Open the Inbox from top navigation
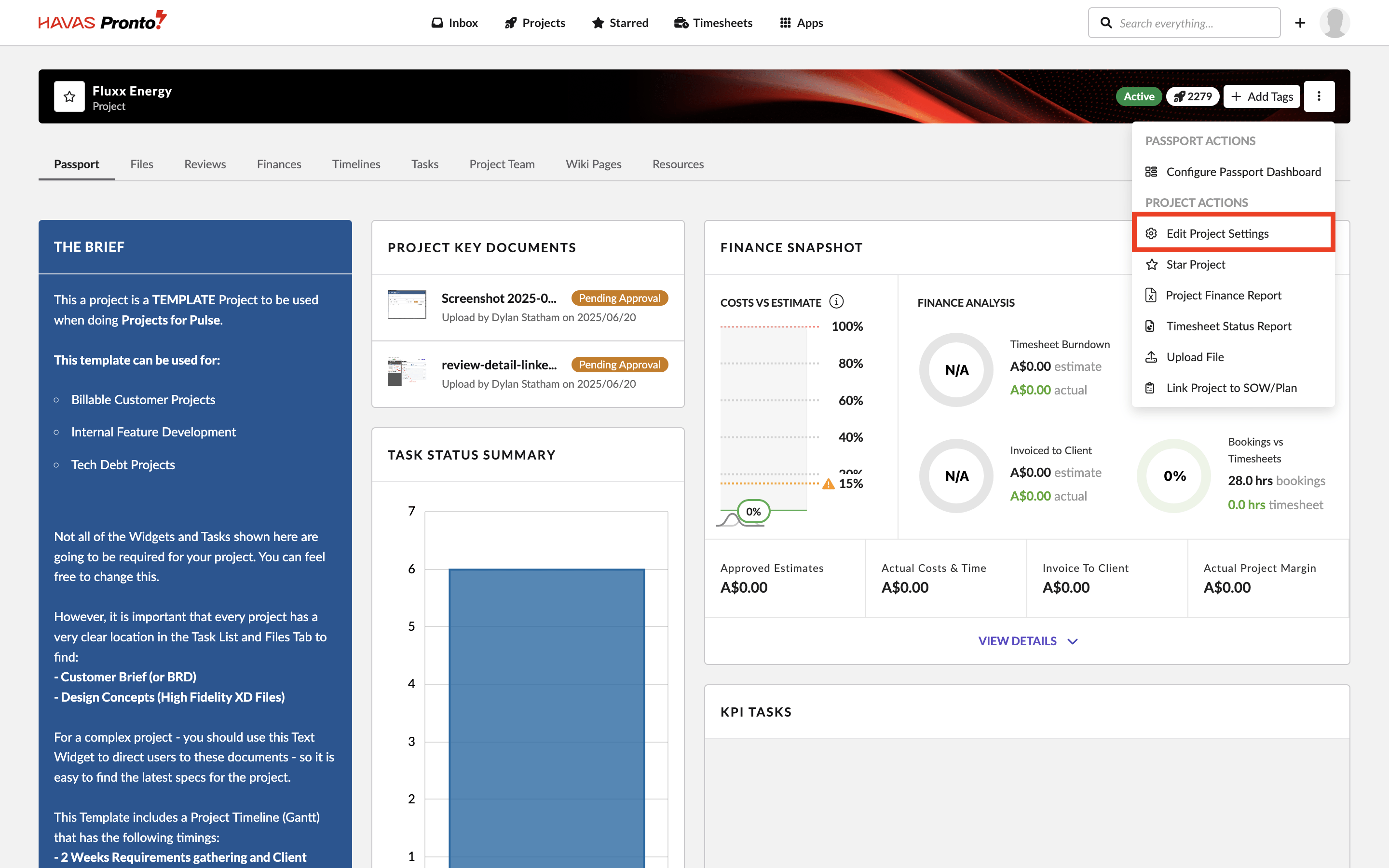This screenshot has height=868, width=1389. coord(454,23)
